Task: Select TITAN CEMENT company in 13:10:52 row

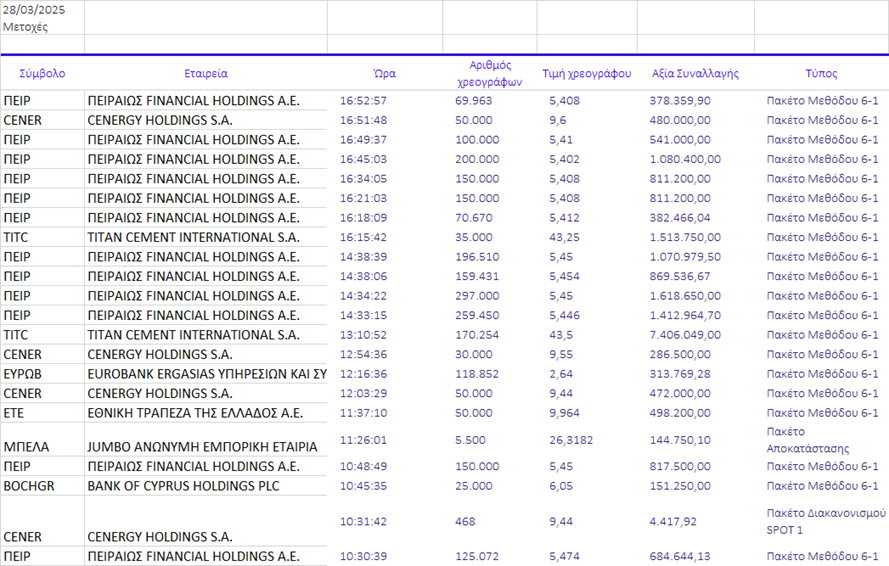Action: [x=193, y=335]
